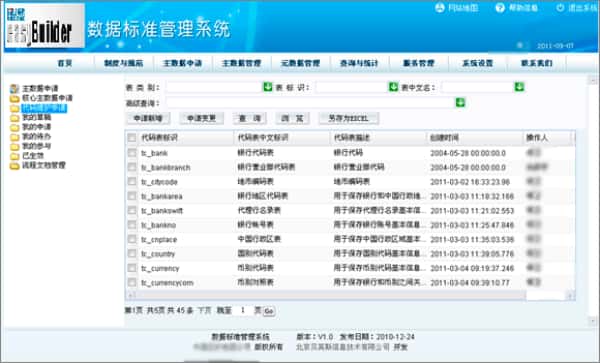Open the 表类别 green dropdown arrow
This screenshot has height=363, width=600.
pos(268,87)
